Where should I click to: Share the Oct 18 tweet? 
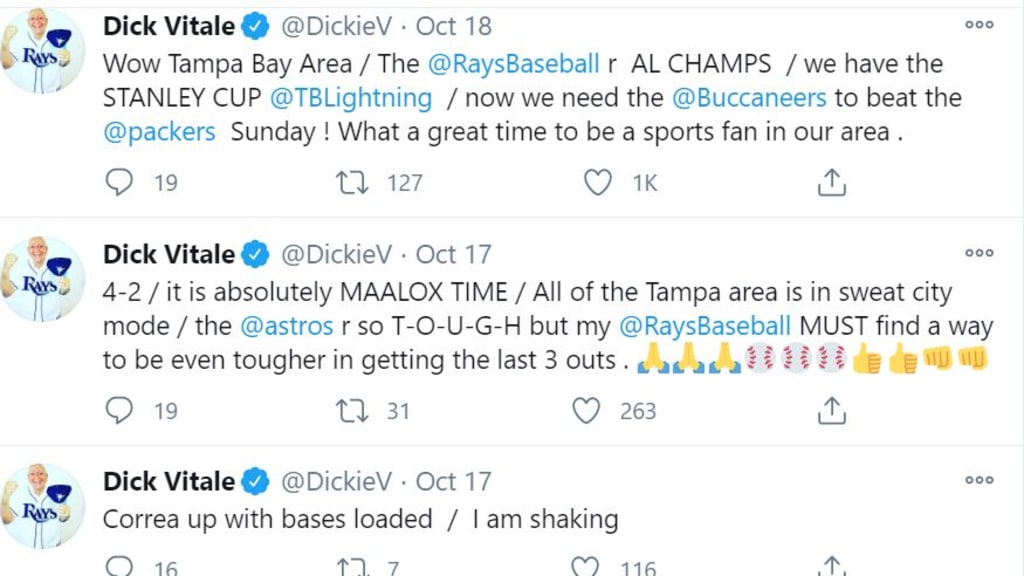point(832,182)
